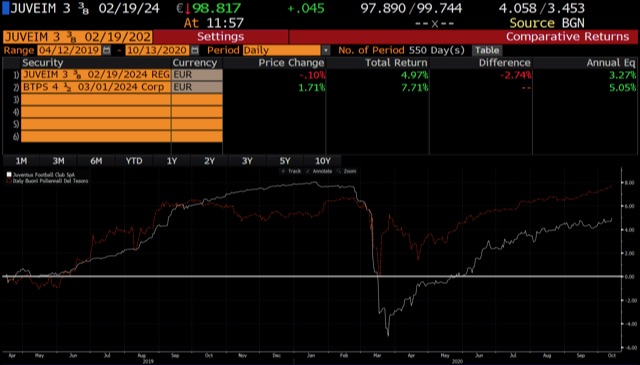Open the calendar picker for start date 04/12/2019

pos(106,50)
